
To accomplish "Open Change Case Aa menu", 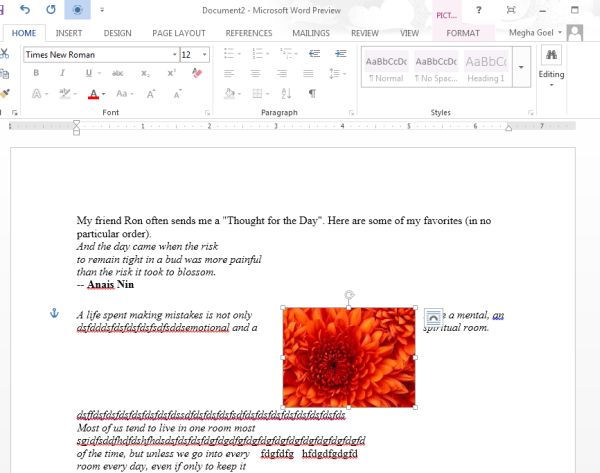I will [124, 94].
